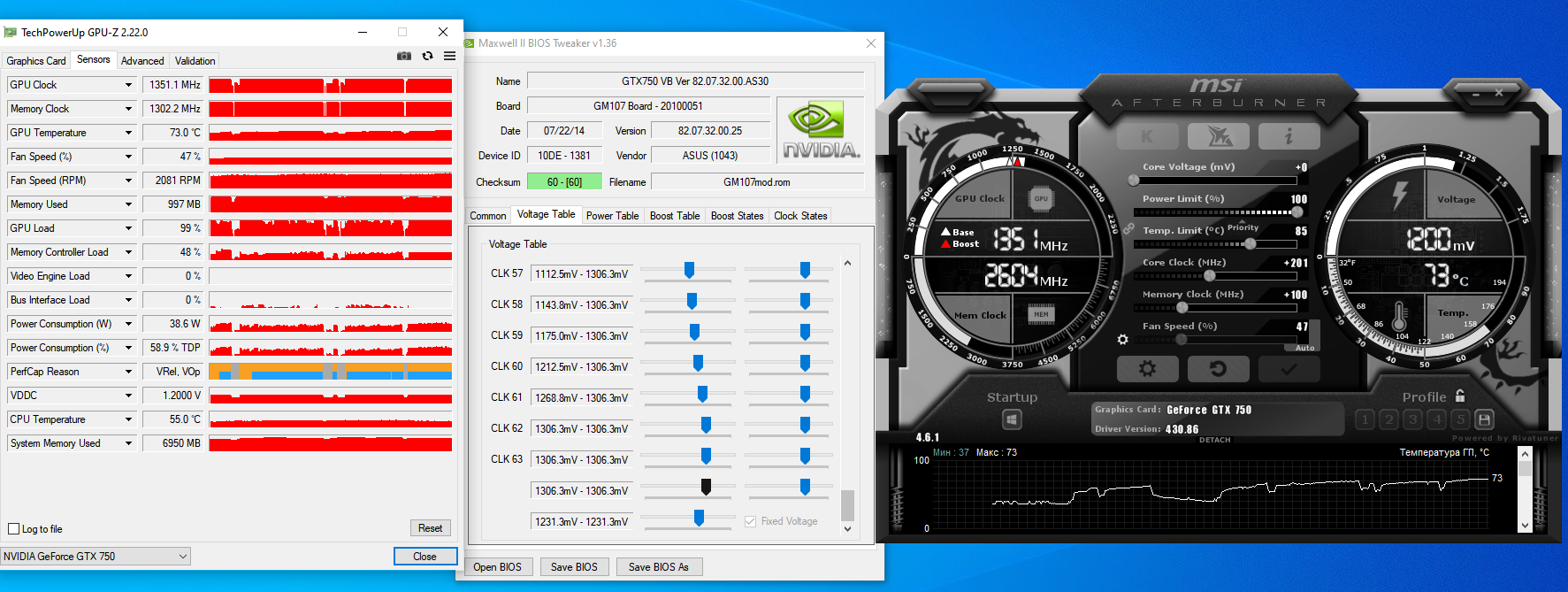Switch to the GPU-Z Advanced tab
The image size is (1568, 592).
(x=142, y=61)
